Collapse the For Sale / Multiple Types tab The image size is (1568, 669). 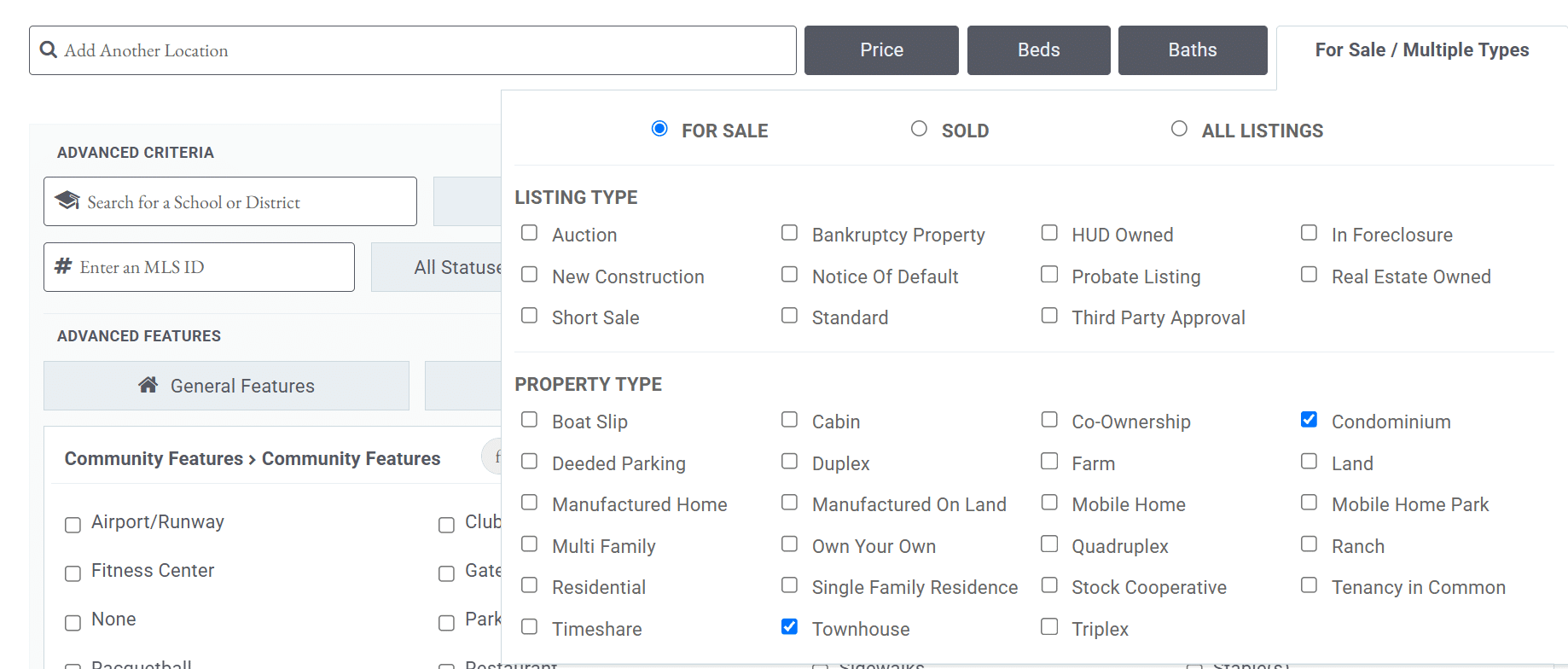[x=1421, y=50]
